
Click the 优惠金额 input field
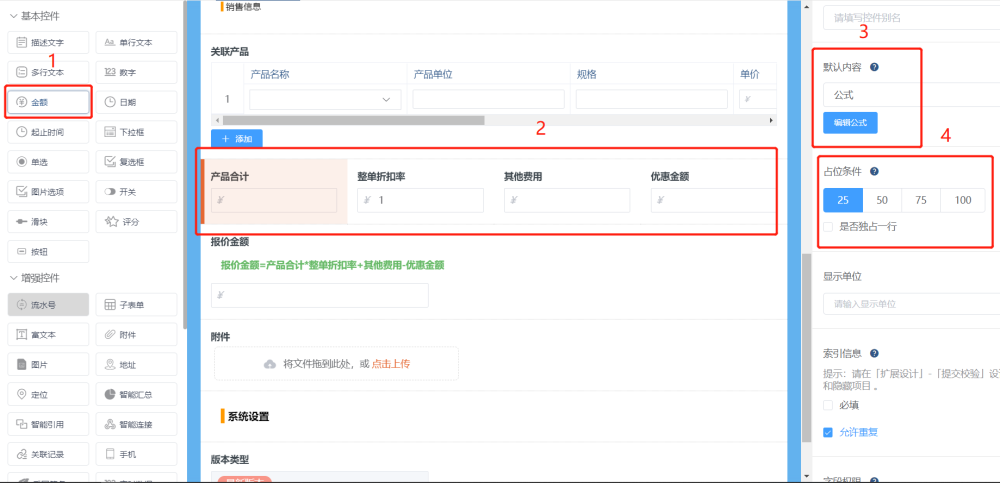pyautogui.click(x=714, y=200)
